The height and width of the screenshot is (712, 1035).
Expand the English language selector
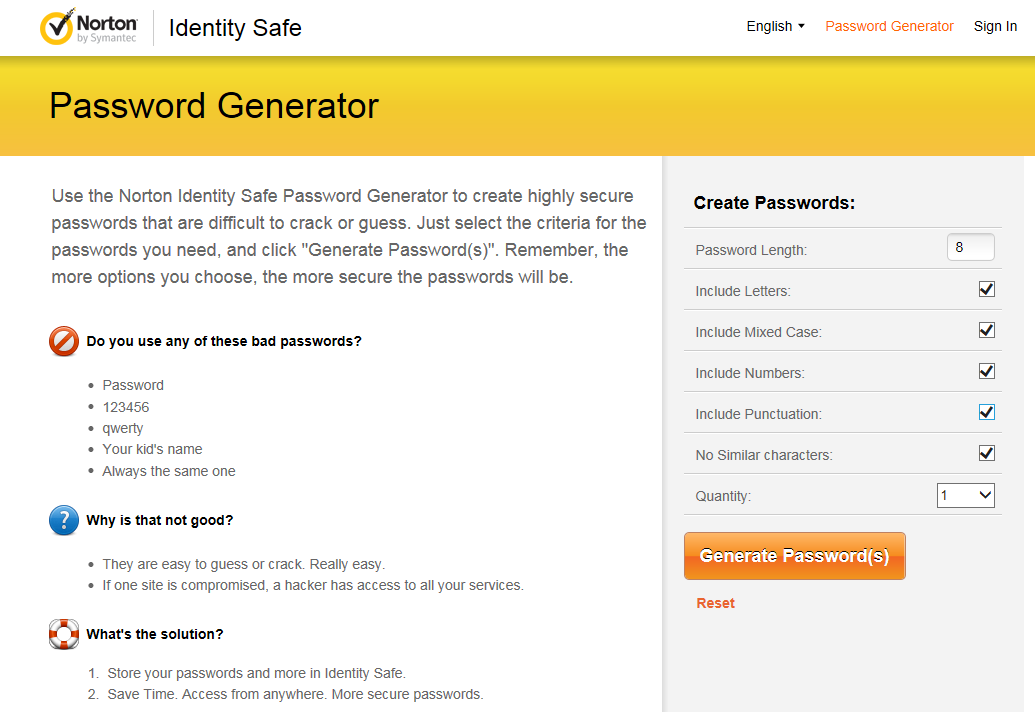(x=775, y=27)
